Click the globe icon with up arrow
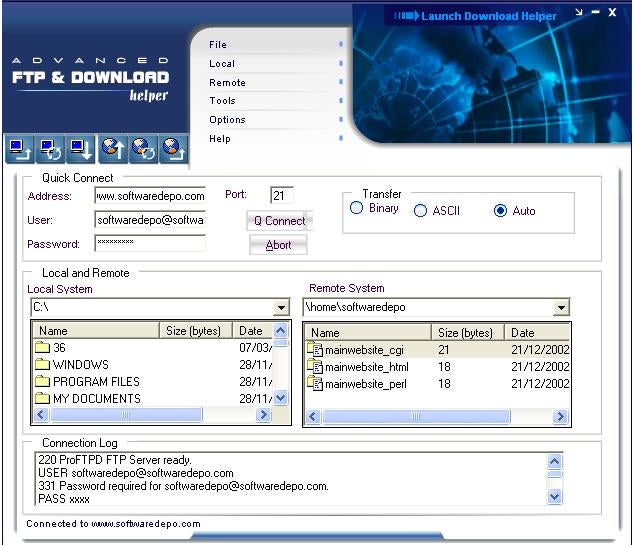This screenshot has width=634, height=546. click(x=112, y=150)
